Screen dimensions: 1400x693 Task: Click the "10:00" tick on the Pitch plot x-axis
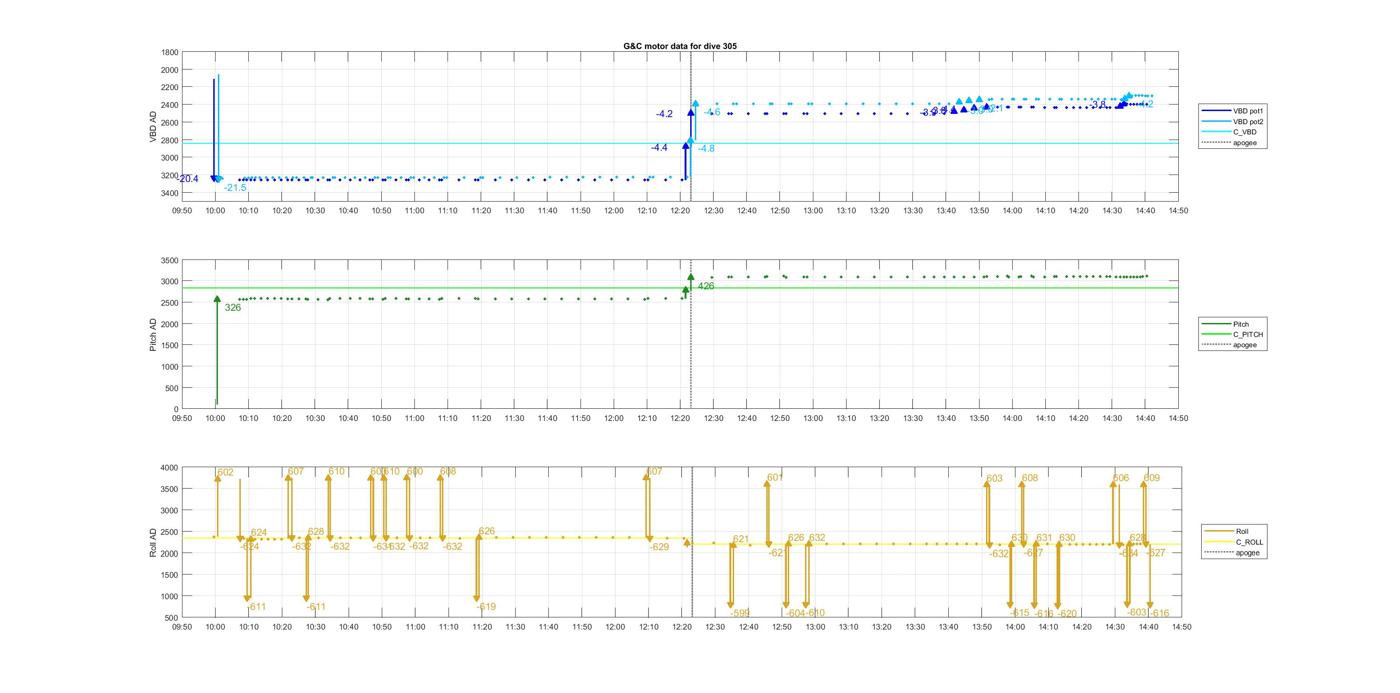[215, 418]
